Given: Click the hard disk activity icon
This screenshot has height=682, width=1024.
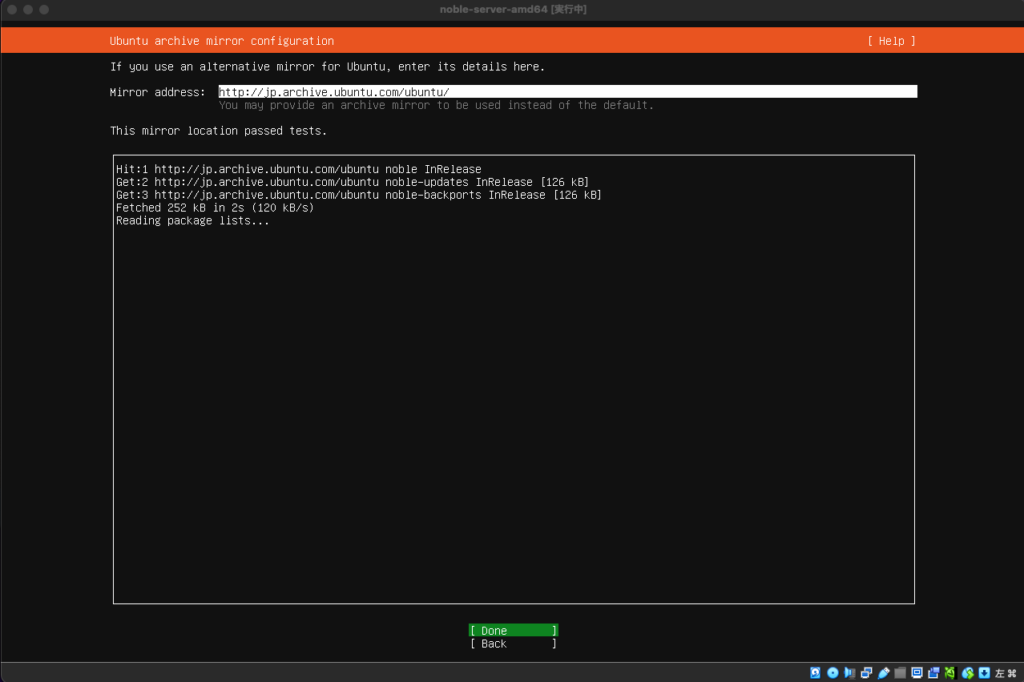Looking at the screenshot, I should pos(815,673).
